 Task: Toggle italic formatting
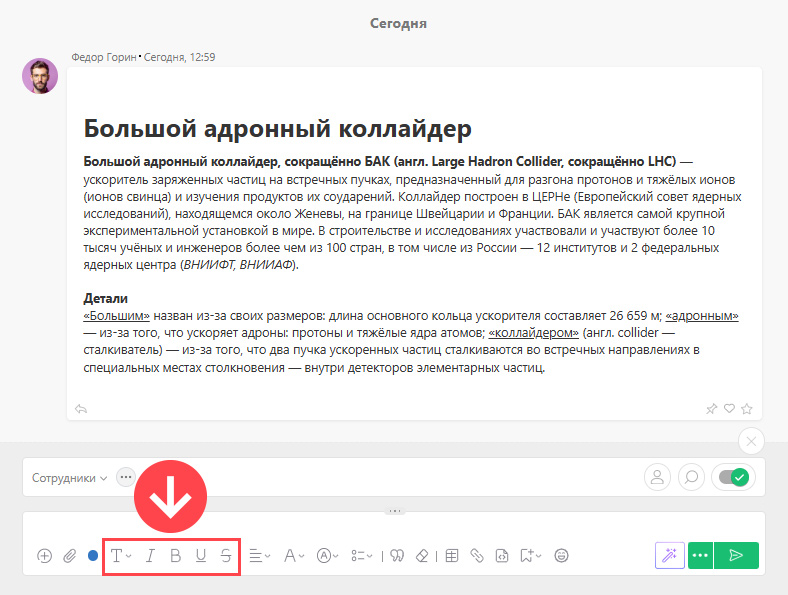150,556
